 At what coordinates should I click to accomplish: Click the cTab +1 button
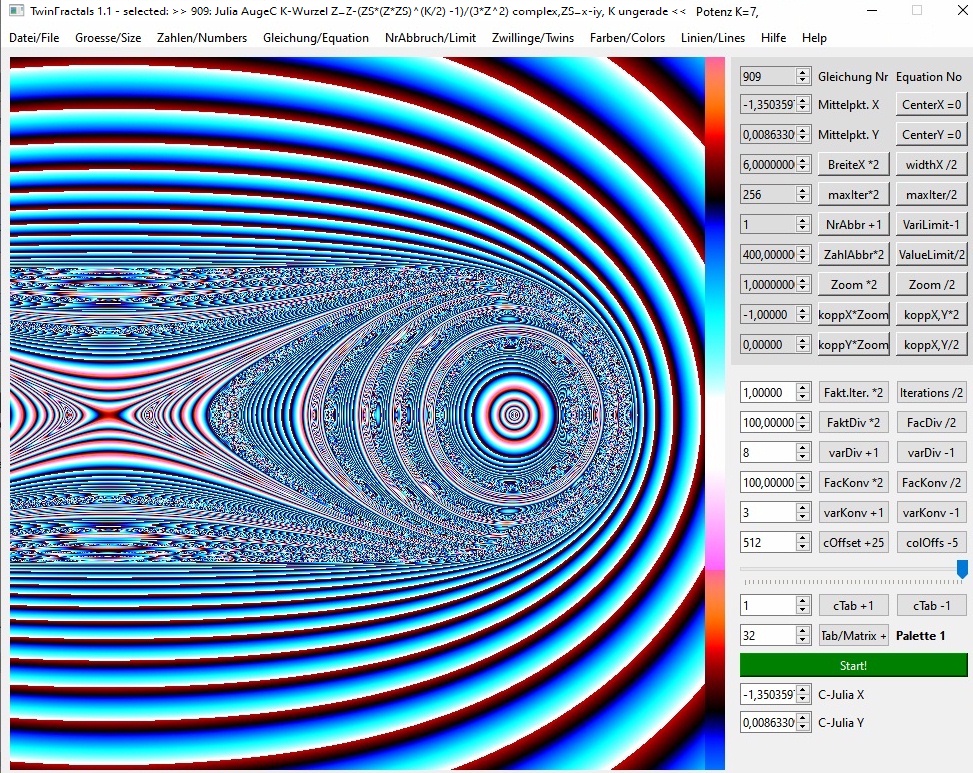point(853,605)
